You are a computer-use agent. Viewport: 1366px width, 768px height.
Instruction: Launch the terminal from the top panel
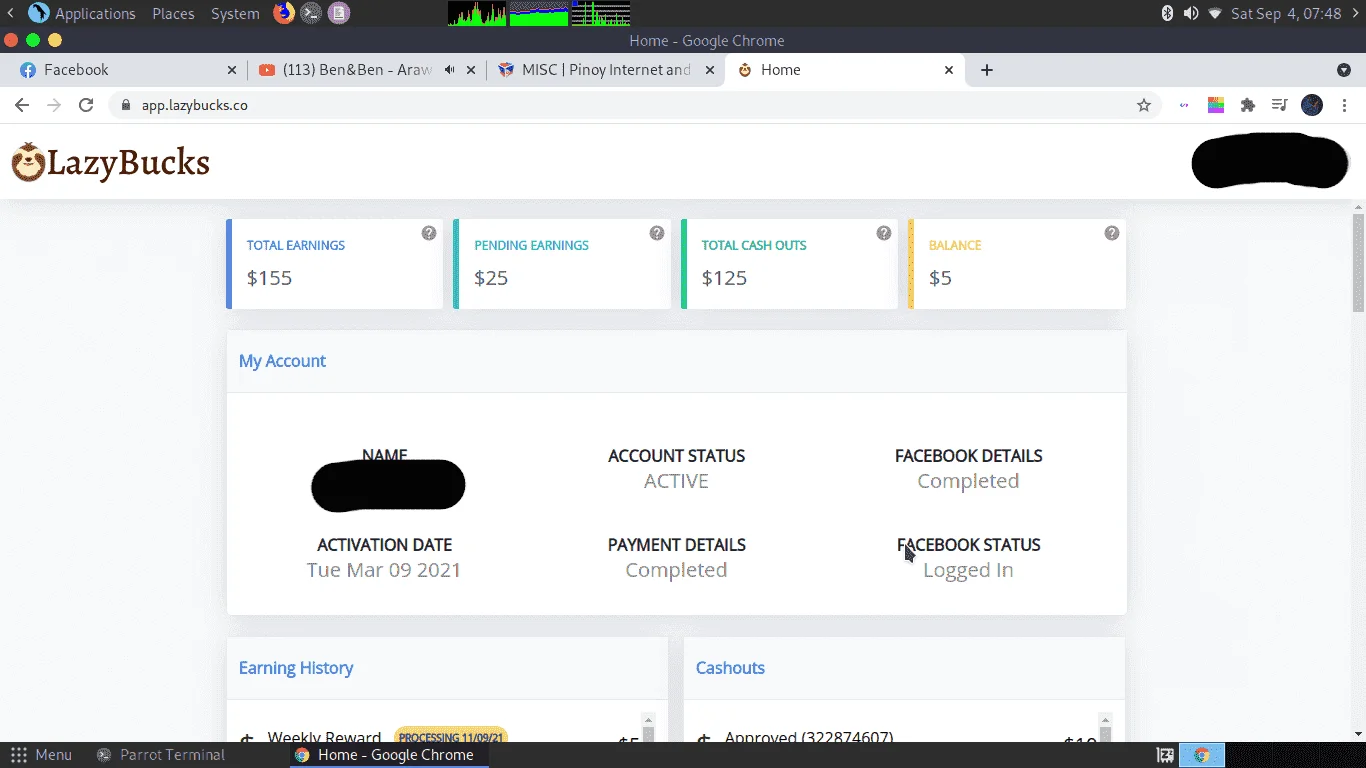pyautogui.click(x=311, y=13)
